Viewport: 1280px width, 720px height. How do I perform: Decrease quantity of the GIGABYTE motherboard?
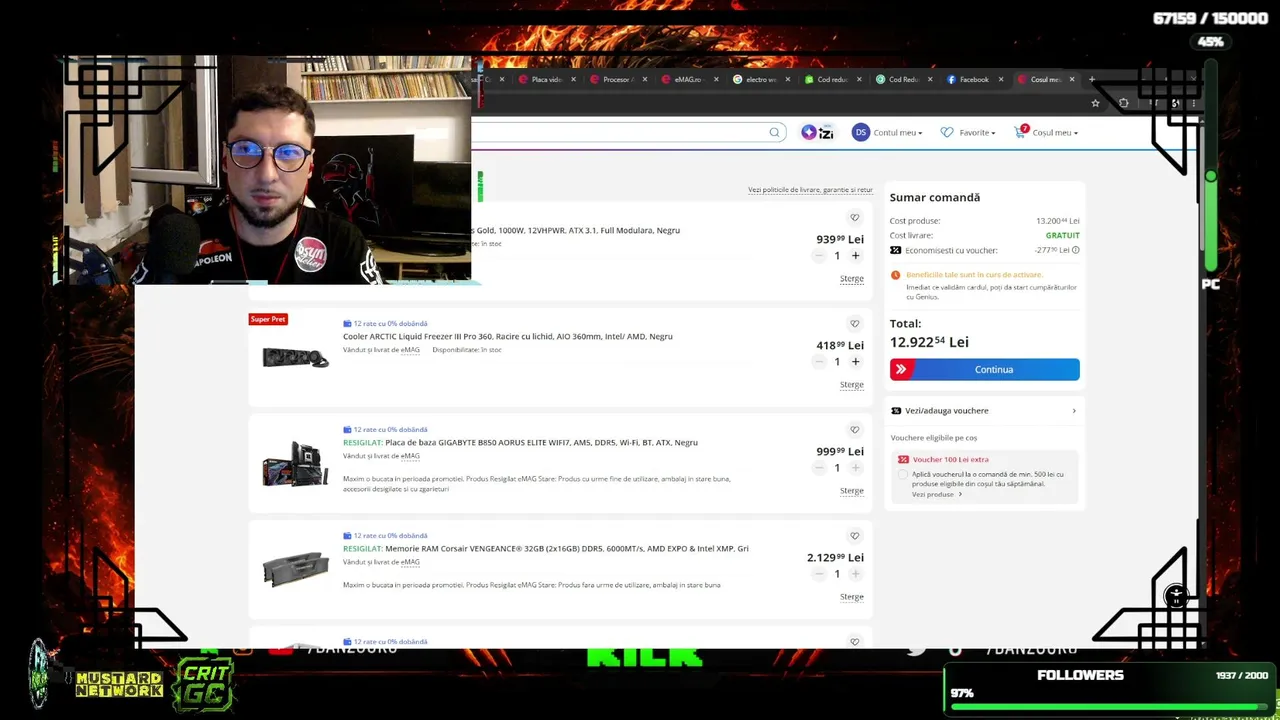click(819, 468)
